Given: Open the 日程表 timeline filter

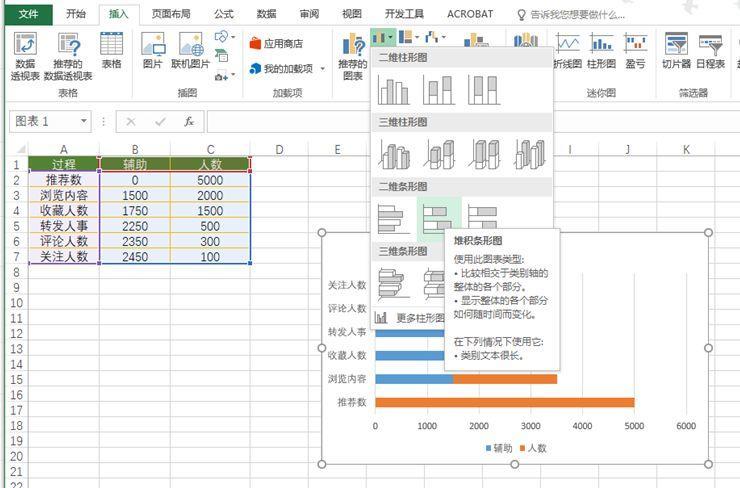Looking at the screenshot, I should 710,50.
